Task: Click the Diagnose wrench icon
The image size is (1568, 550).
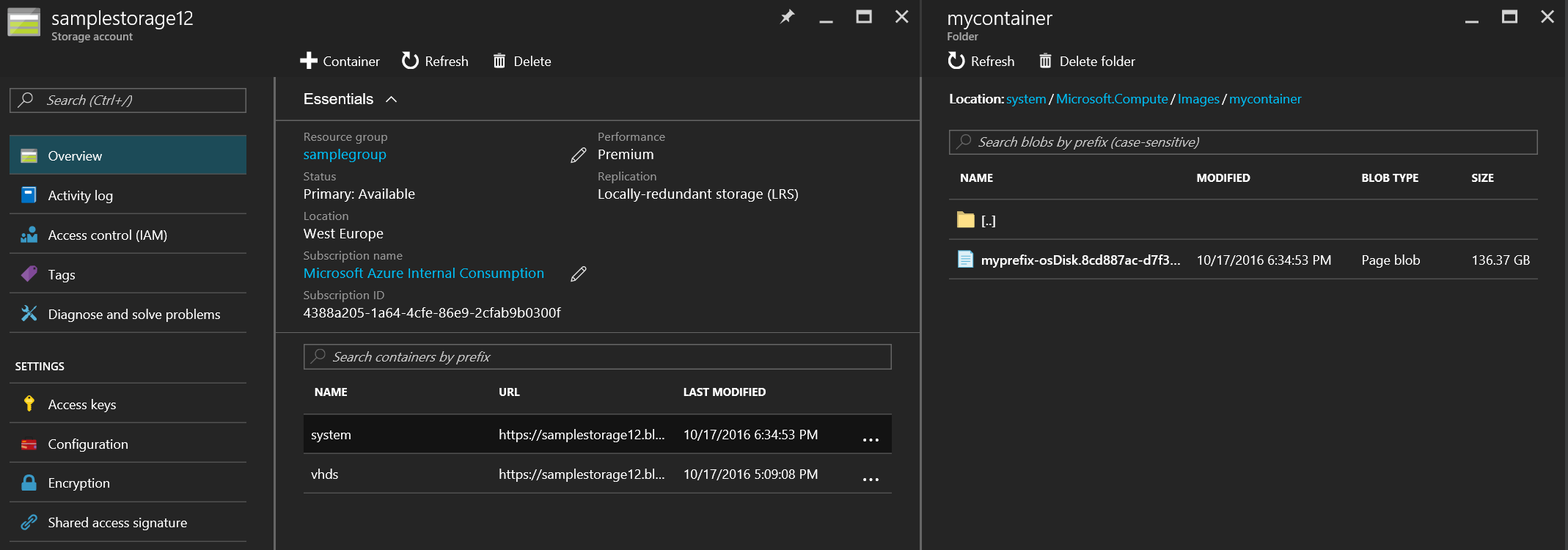Action: click(29, 313)
